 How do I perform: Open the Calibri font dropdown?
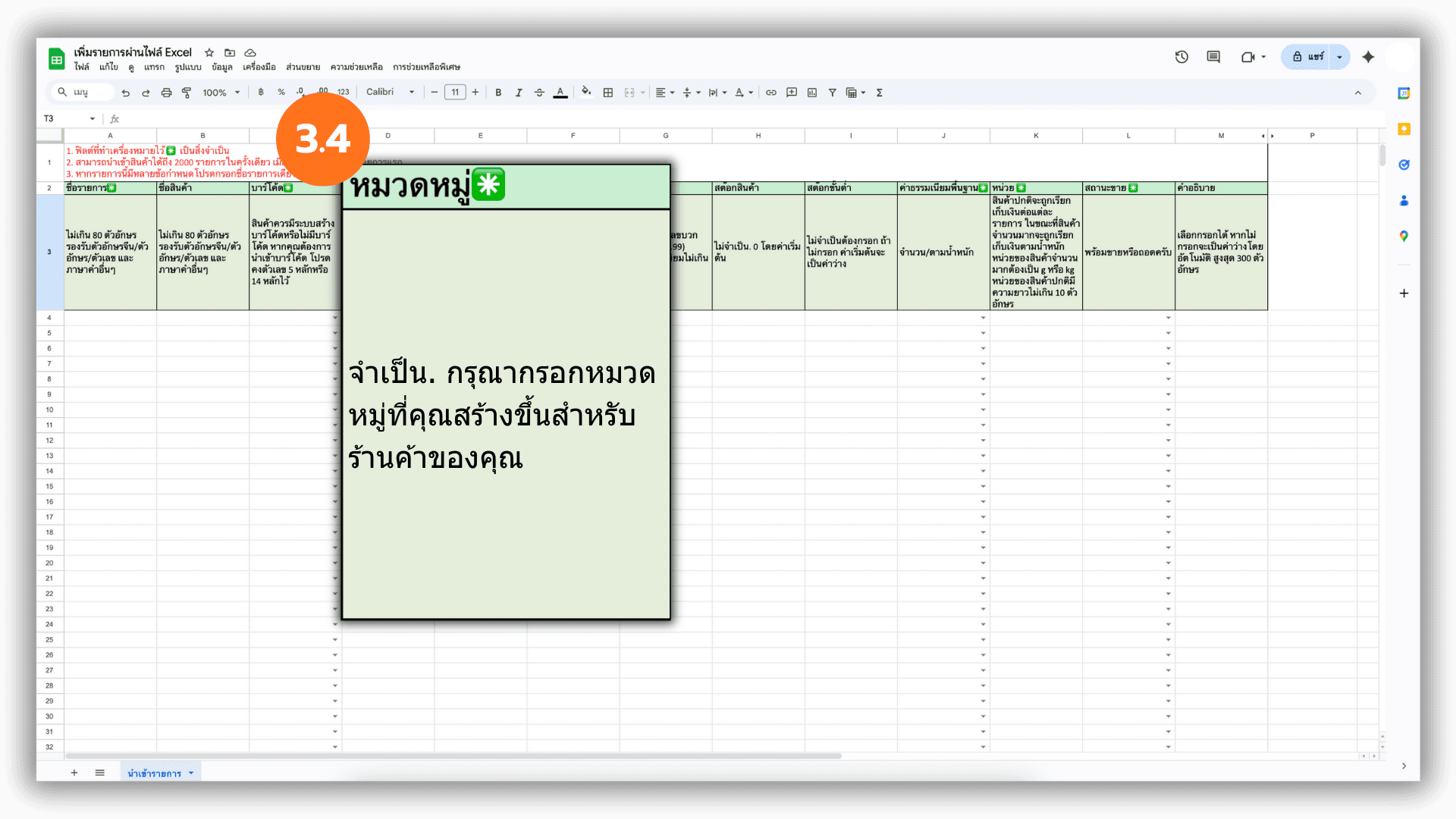coord(390,92)
